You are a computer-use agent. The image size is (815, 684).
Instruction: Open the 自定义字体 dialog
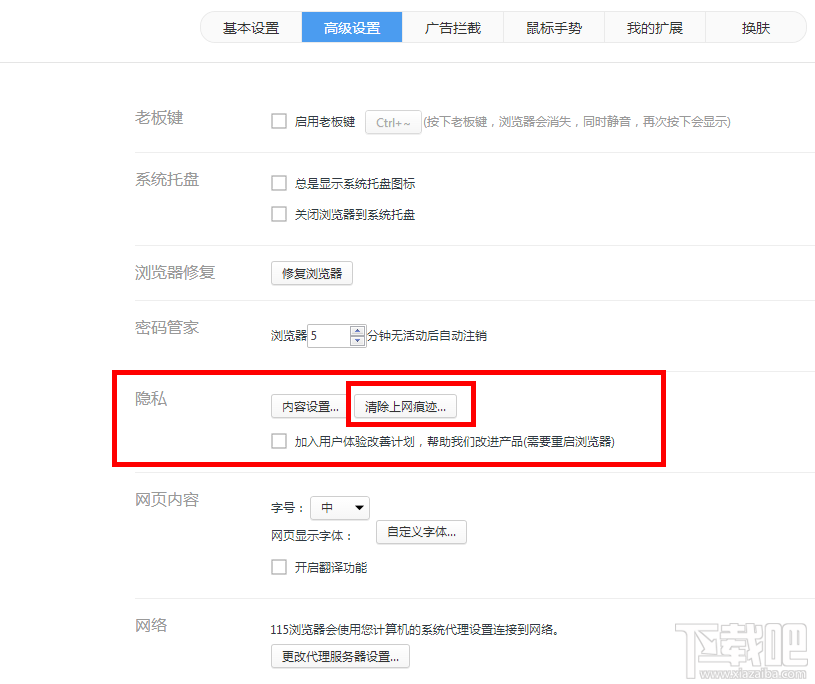coord(421,532)
